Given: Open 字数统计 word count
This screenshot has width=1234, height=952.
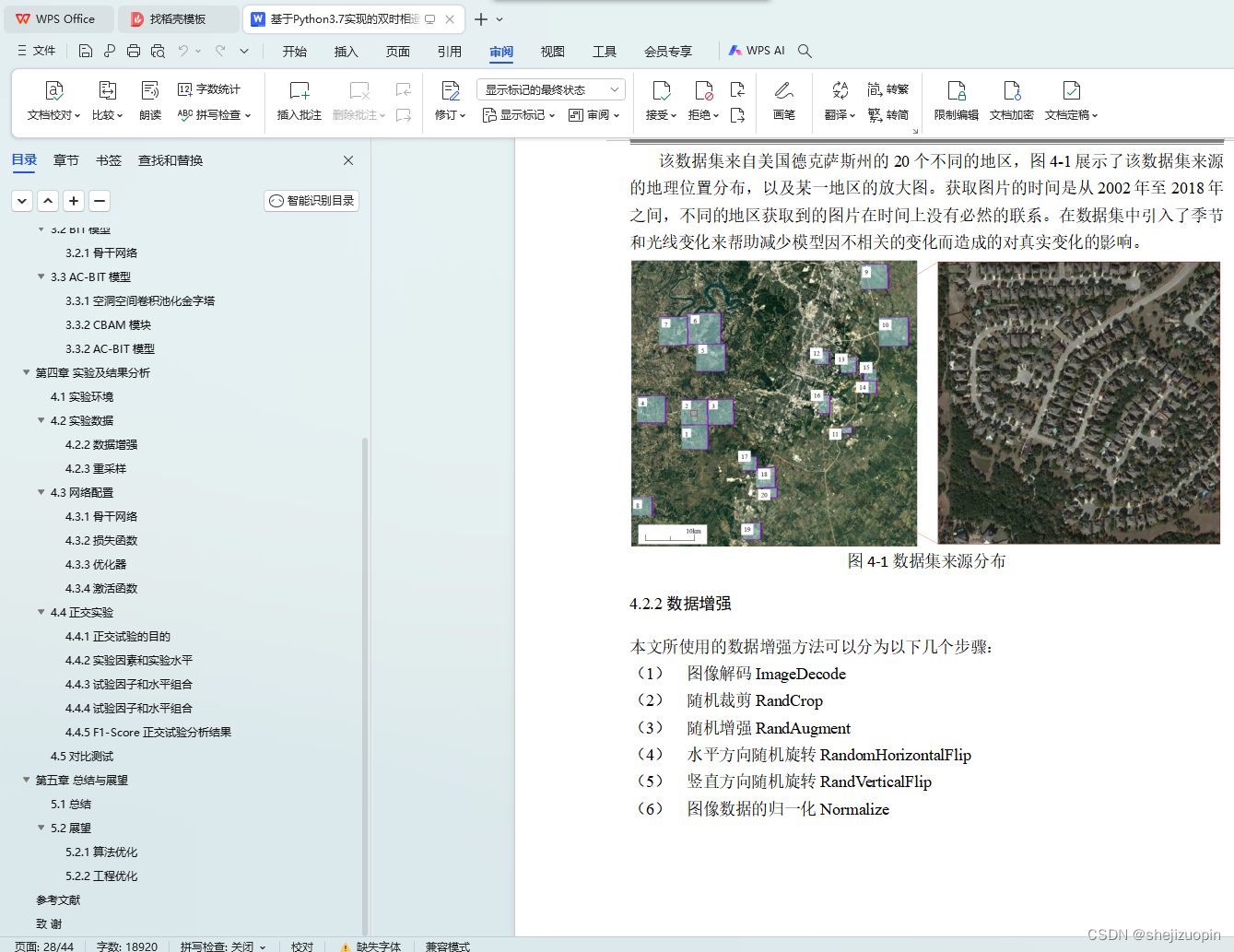Looking at the screenshot, I should 198,88.
